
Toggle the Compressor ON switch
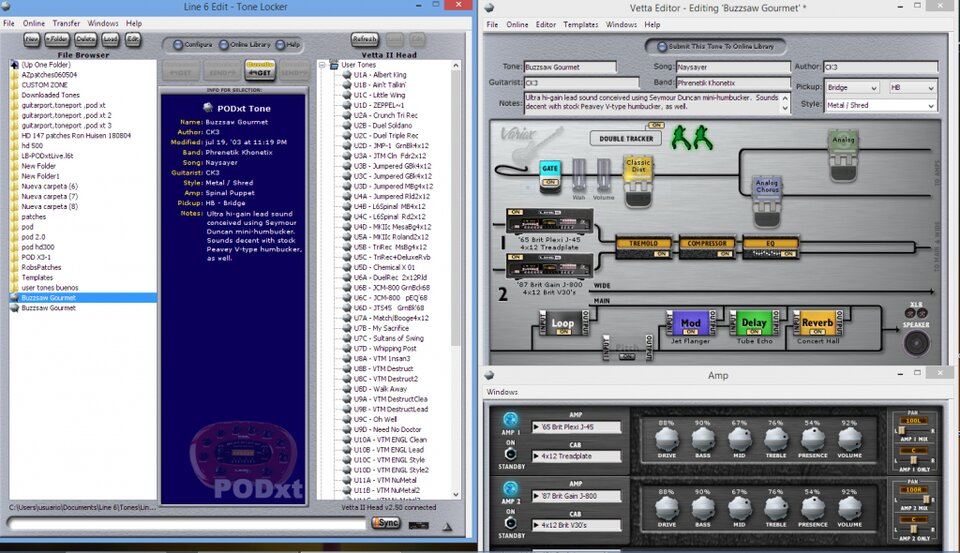(724, 254)
